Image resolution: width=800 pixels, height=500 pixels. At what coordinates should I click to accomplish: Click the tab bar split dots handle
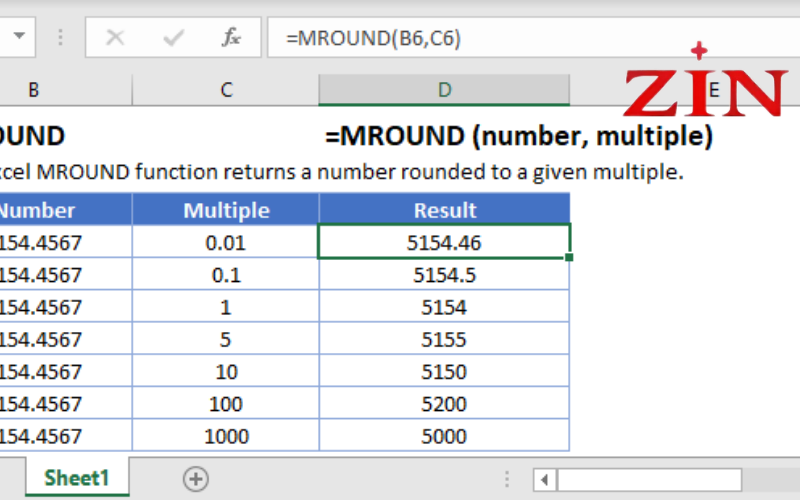tap(507, 479)
